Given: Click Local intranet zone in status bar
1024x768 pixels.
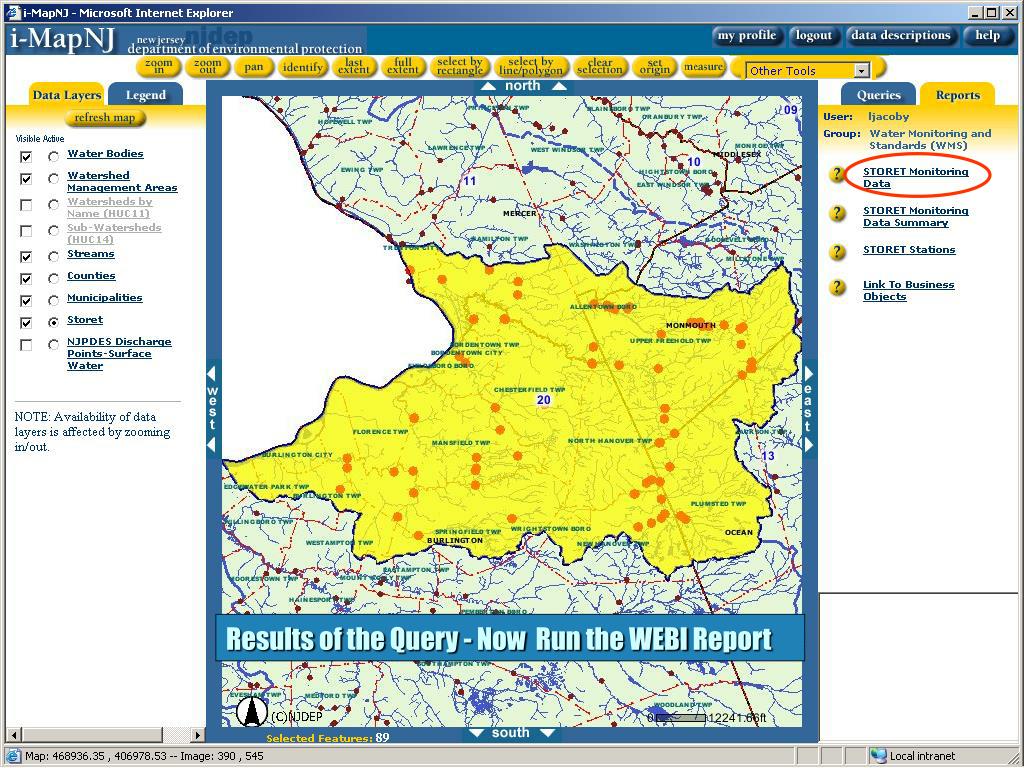Looking at the screenshot, I should tap(914, 756).
